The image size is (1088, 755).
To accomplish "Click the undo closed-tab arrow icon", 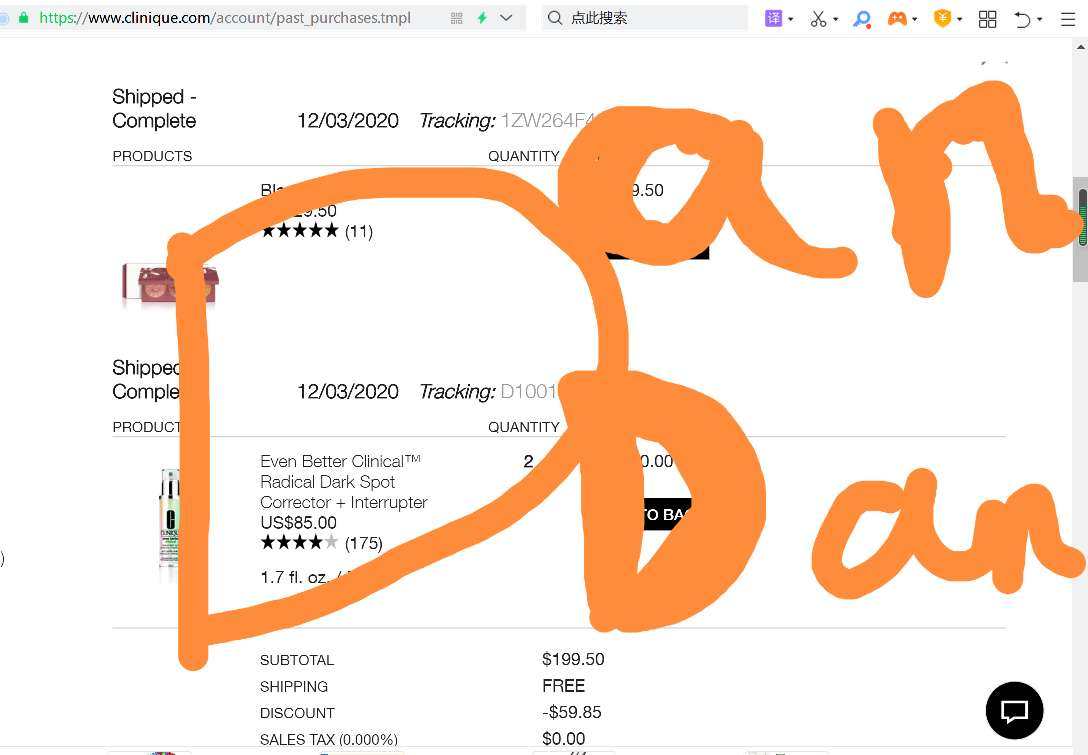I will click(x=1022, y=19).
